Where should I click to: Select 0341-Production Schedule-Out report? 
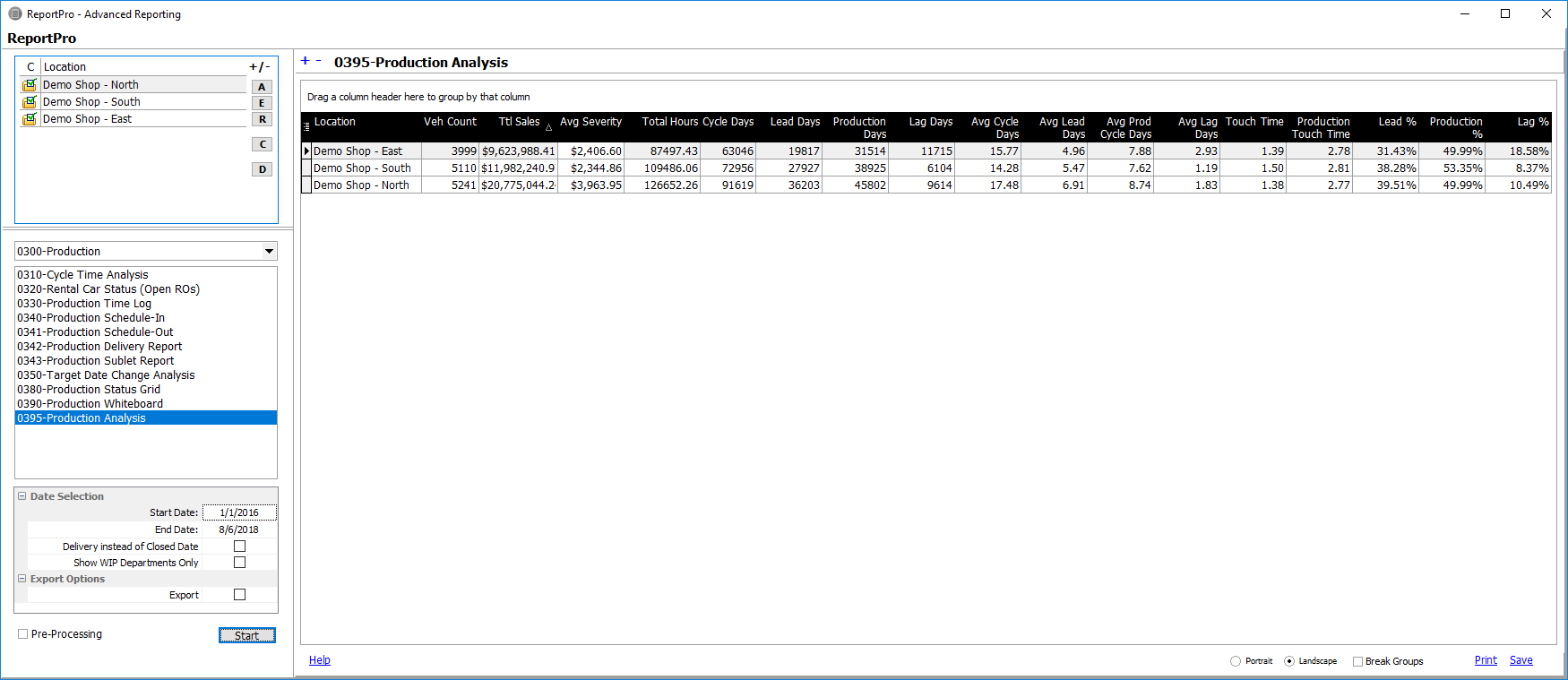point(146,332)
